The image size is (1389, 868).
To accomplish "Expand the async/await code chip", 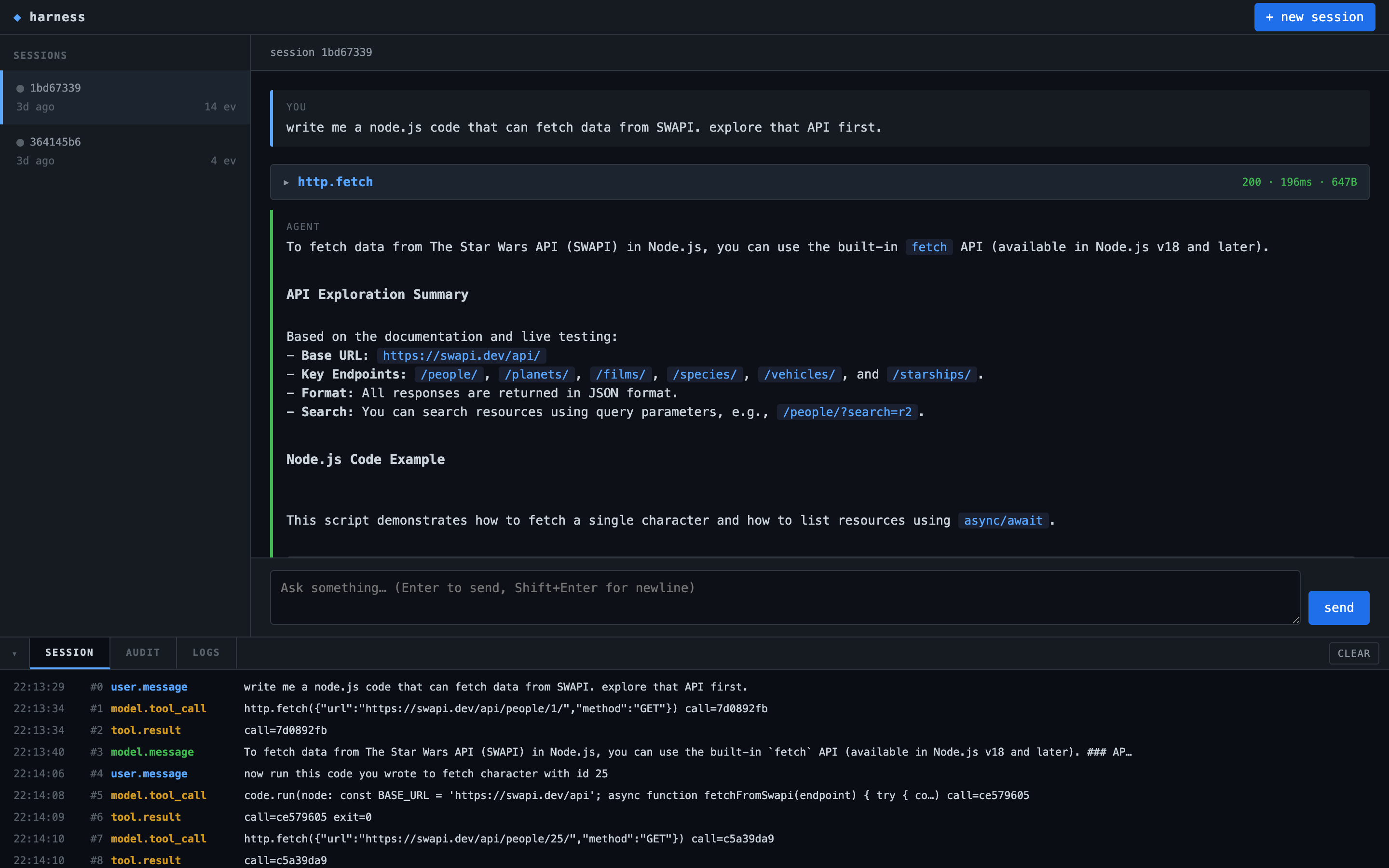I will tap(1003, 520).
